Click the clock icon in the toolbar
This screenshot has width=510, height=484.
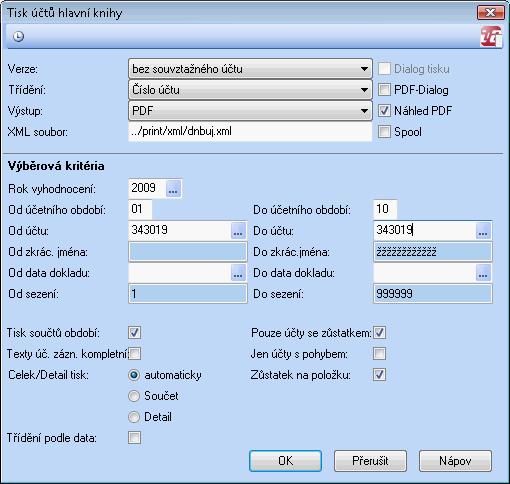18,36
